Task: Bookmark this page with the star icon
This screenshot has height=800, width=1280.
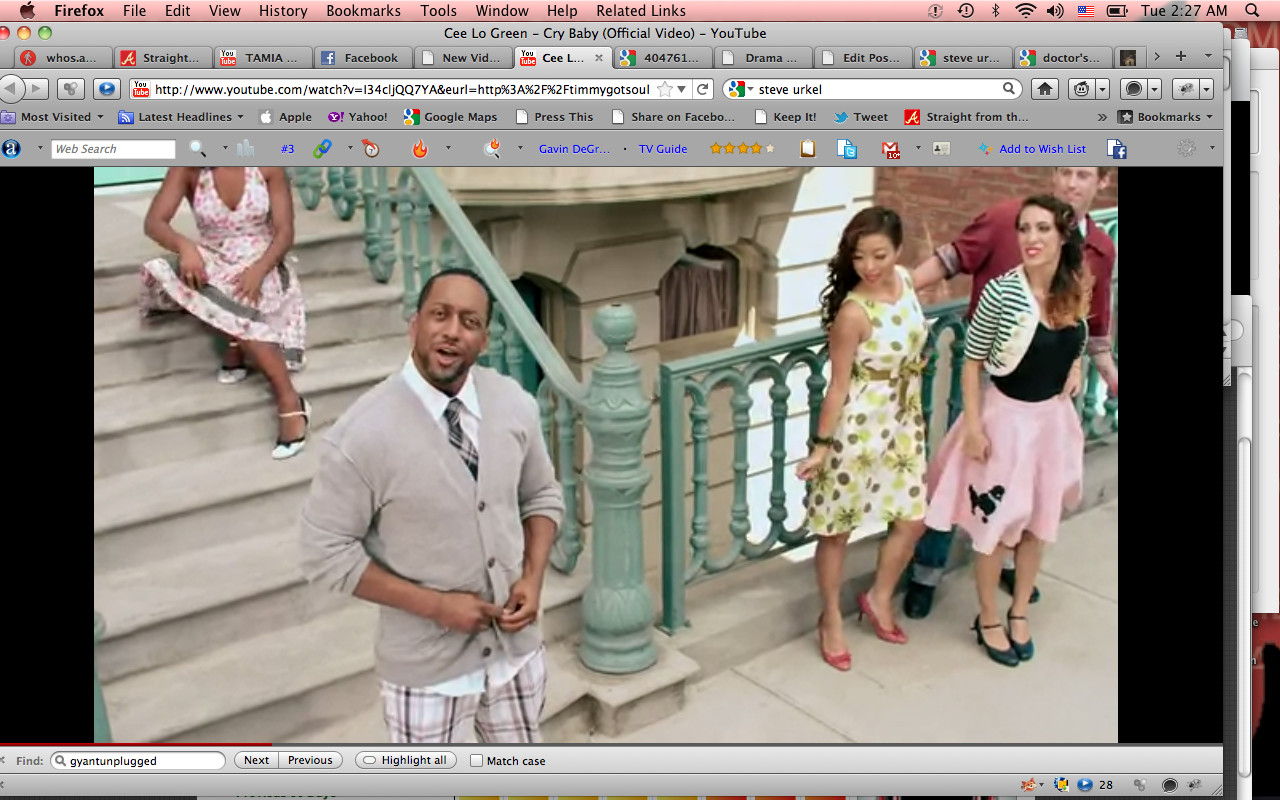Action: (665, 89)
